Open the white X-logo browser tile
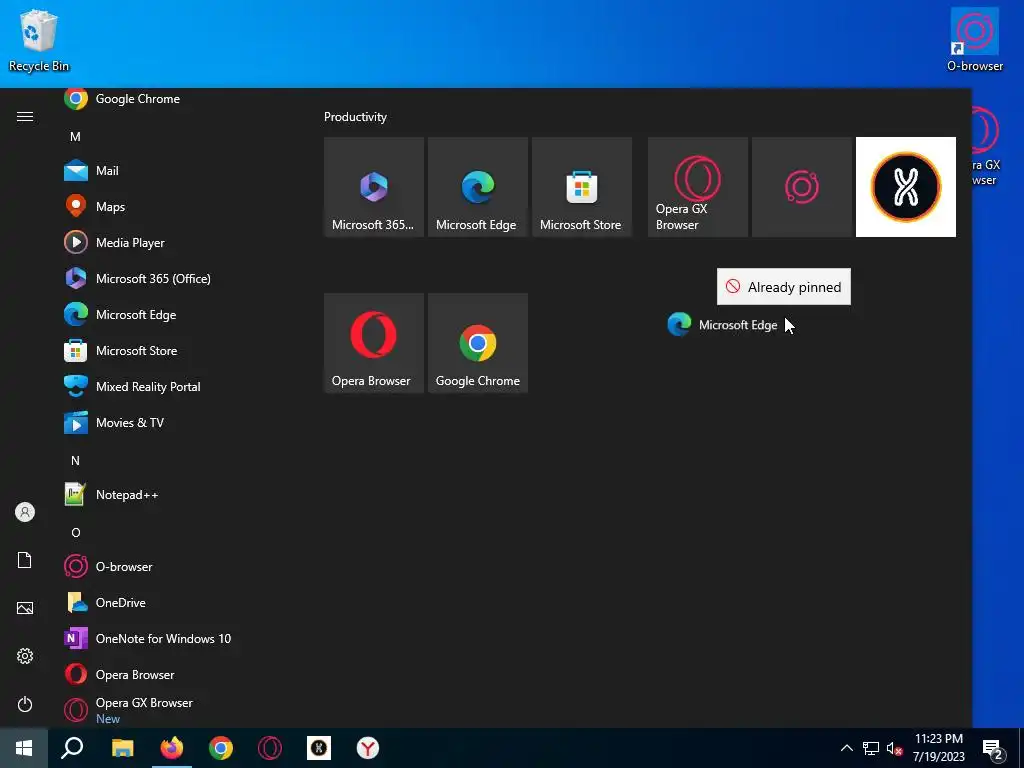 (906, 187)
